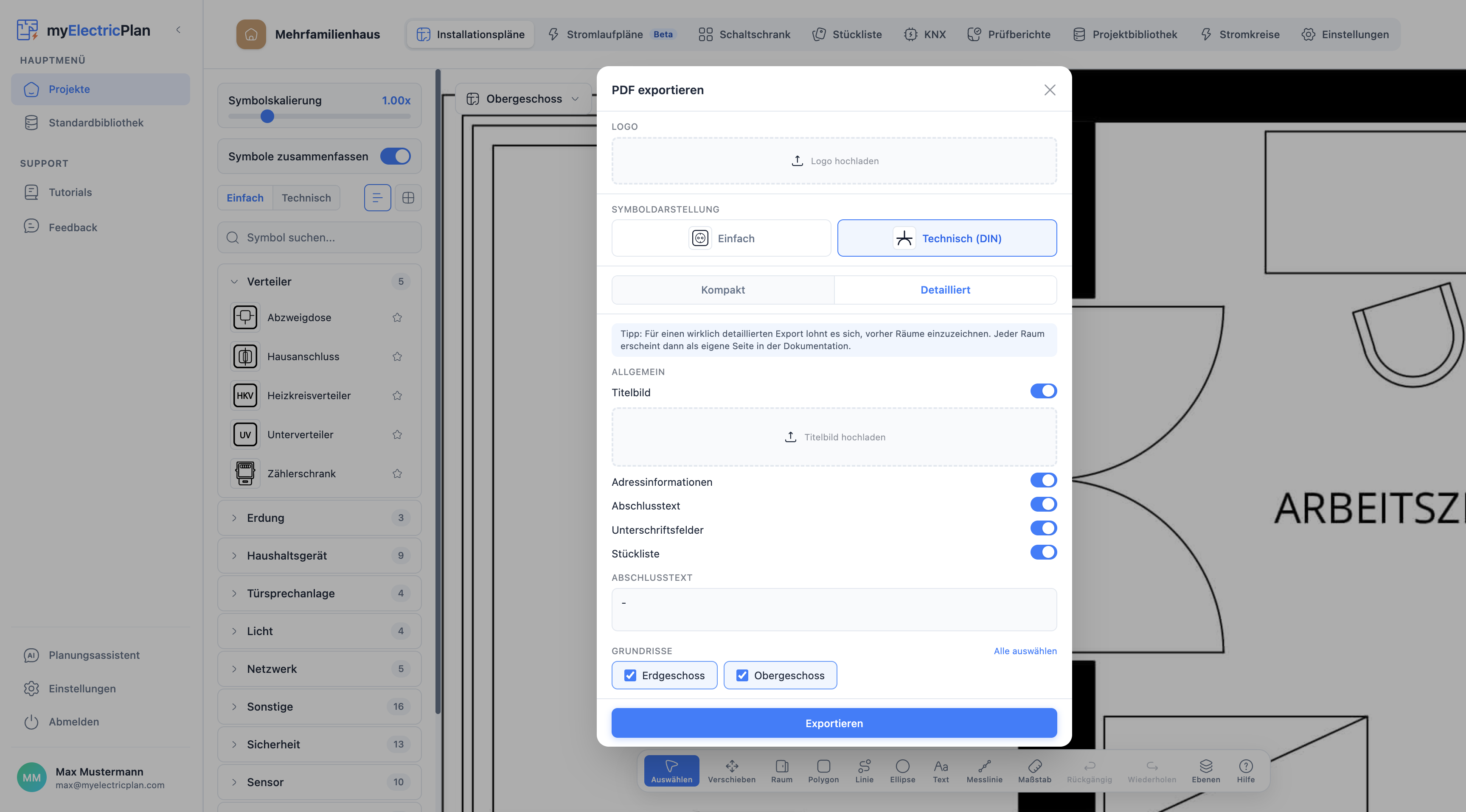Image resolution: width=1466 pixels, height=812 pixels.
Task: Click the Abmelden logout icon
Action: click(31, 722)
